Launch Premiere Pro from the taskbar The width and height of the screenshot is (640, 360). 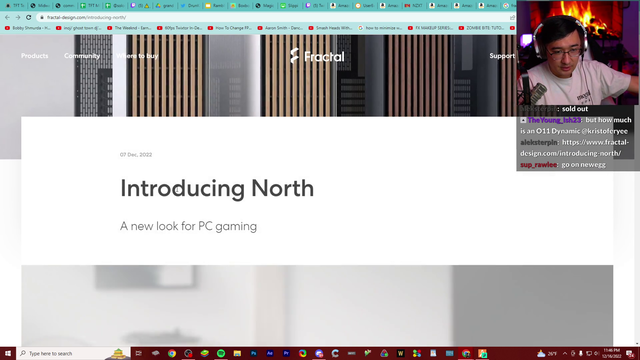click(x=286, y=353)
